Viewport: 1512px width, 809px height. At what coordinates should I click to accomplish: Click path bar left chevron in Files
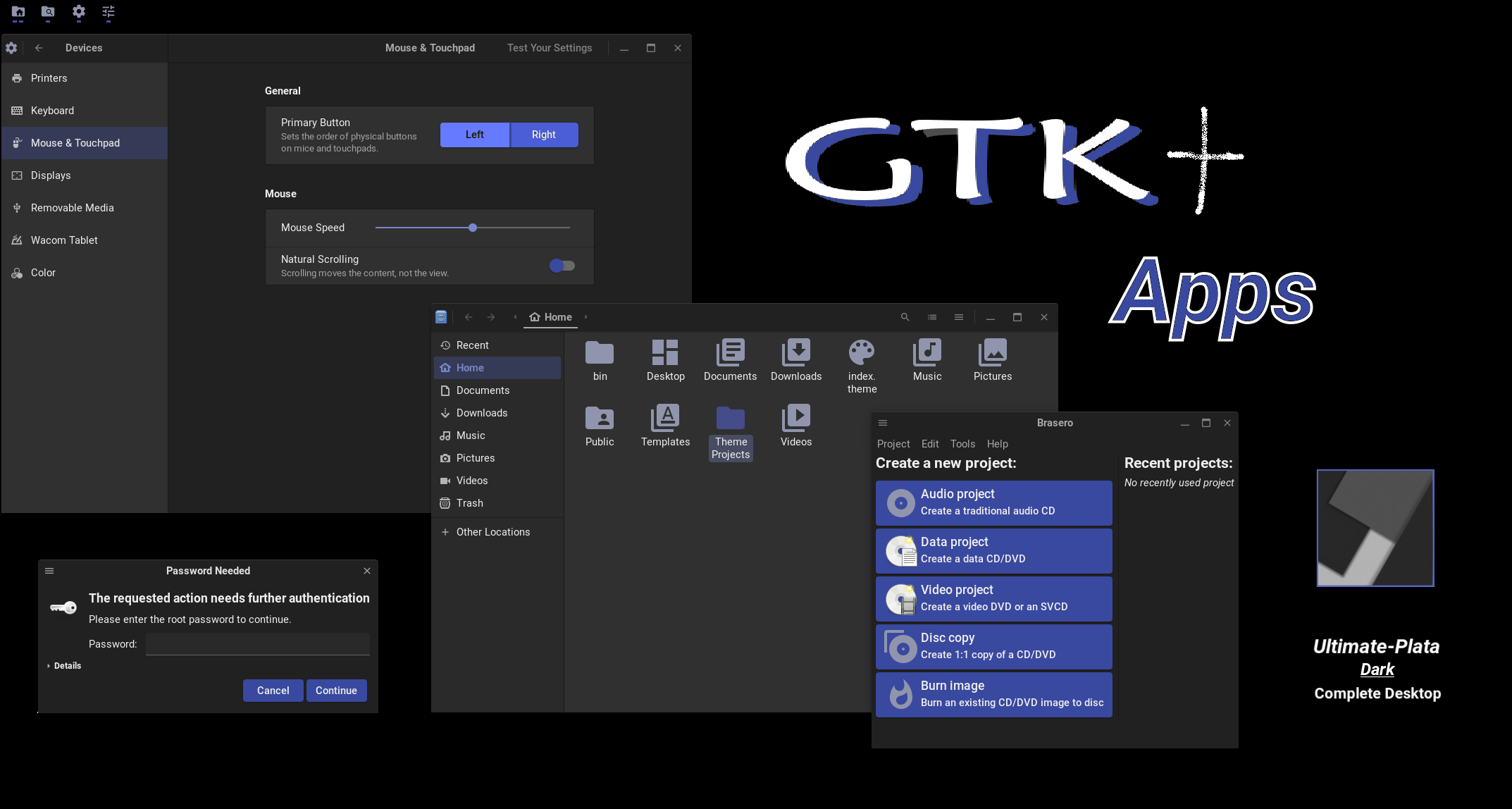515,317
